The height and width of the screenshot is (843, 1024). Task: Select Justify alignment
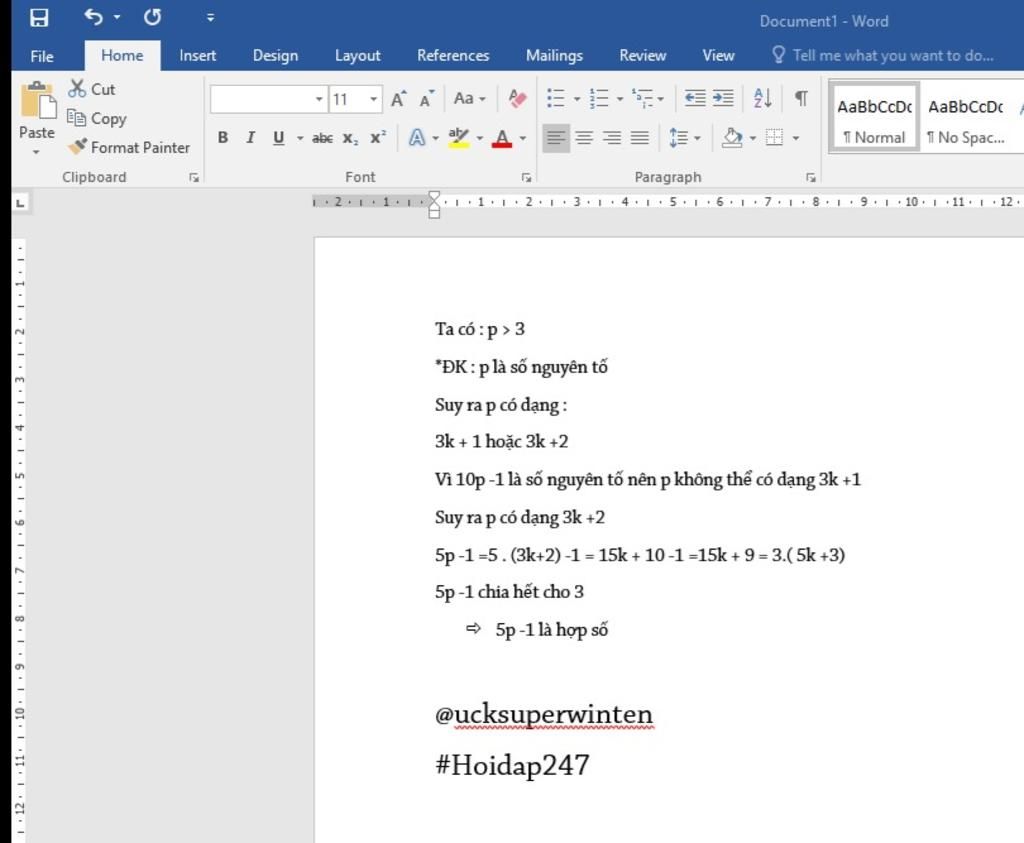[640, 138]
